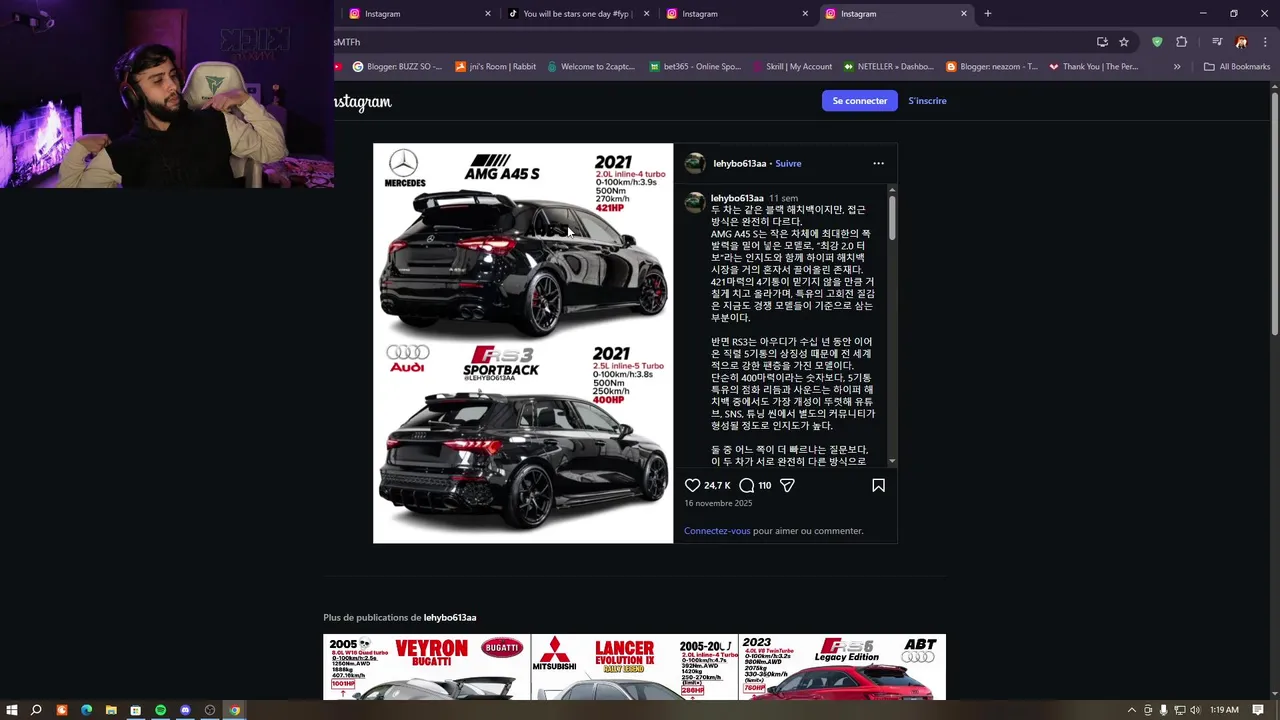
Task: Share the post with paper plane icon
Action: coord(787,485)
